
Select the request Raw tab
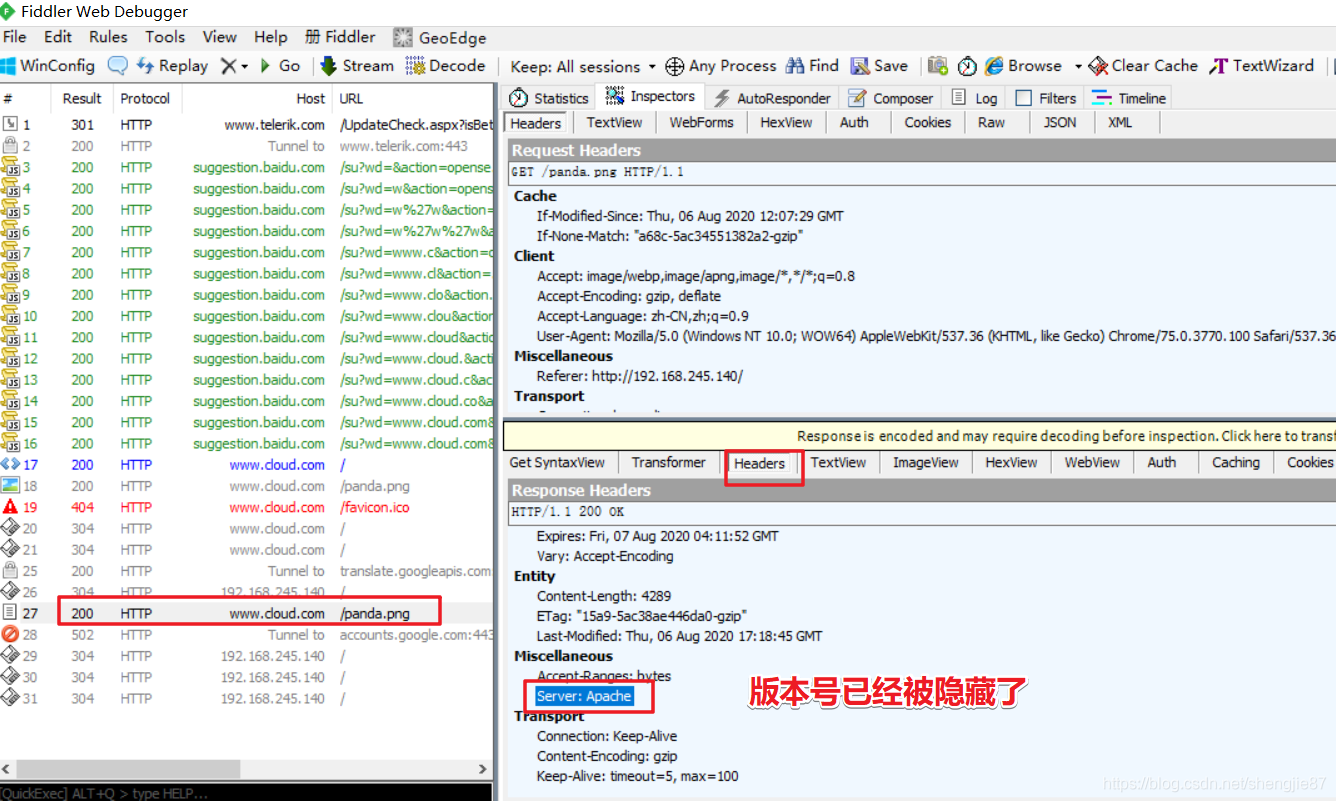991,122
